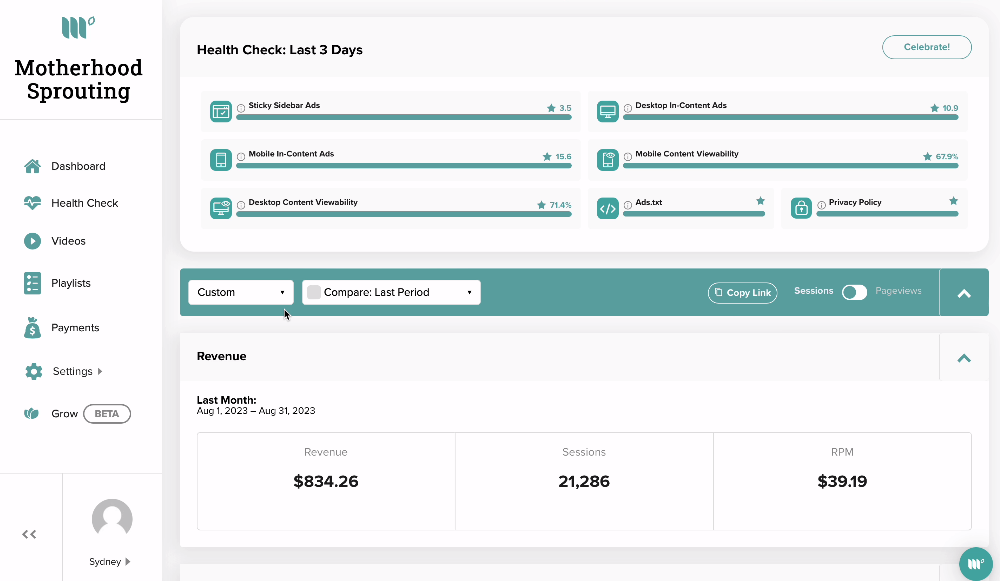Viewport: 1000px width, 581px height.
Task: Expand the Settings submenu arrow
Action: 100,371
